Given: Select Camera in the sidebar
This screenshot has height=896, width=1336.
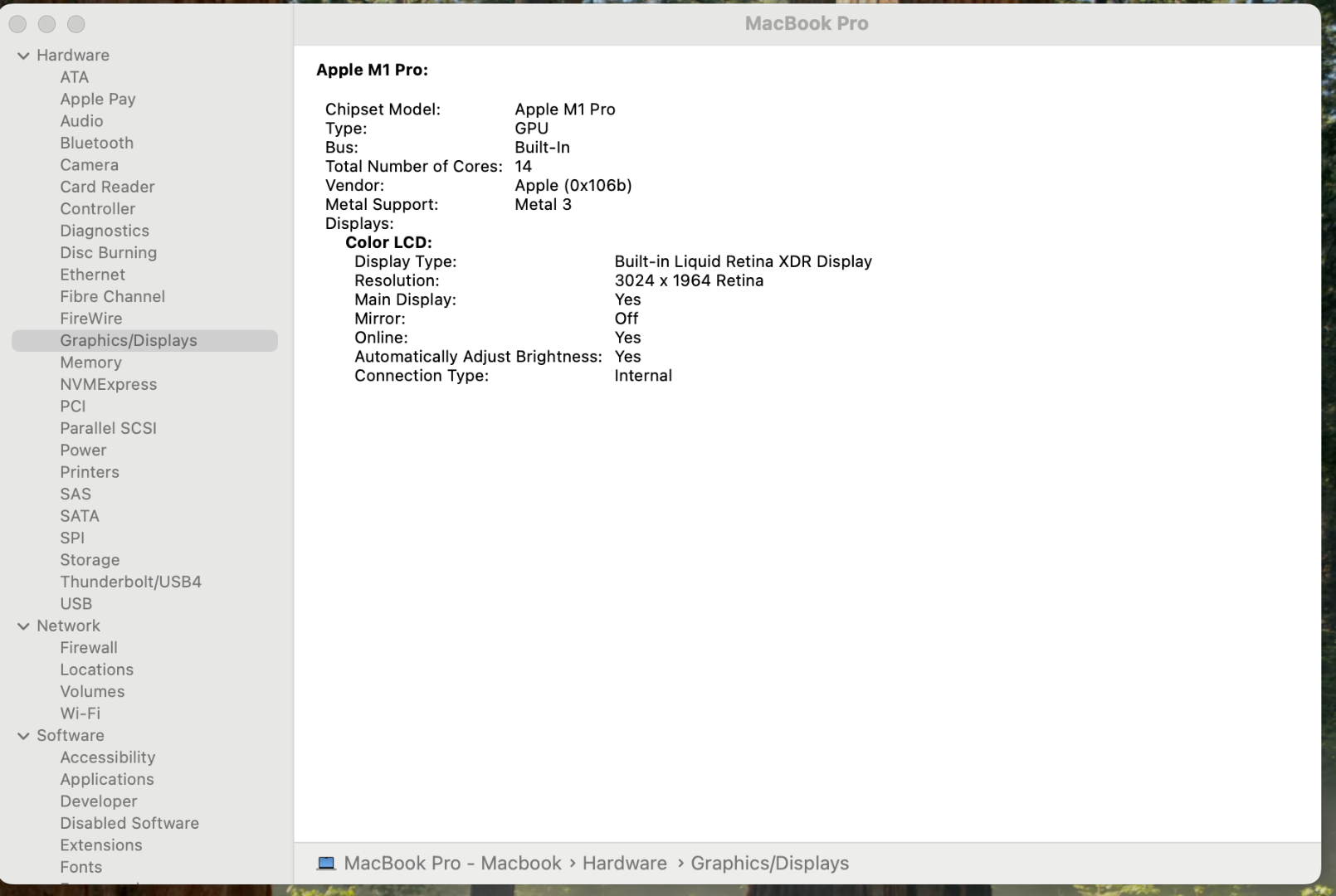Looking at the screenshot, I should [x=89, y=165].
